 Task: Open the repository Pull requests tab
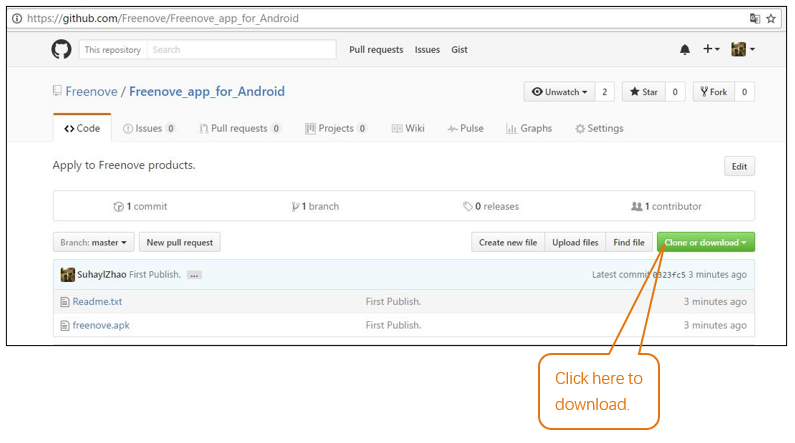[x=240, y=128]
